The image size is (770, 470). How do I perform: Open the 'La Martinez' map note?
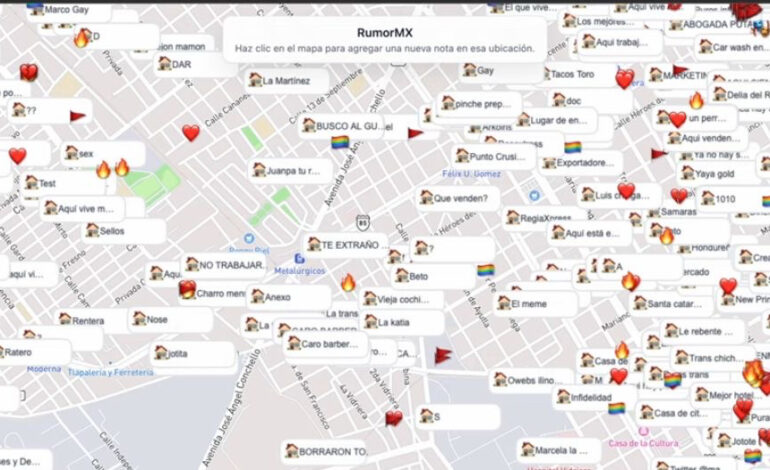[287, 81]
